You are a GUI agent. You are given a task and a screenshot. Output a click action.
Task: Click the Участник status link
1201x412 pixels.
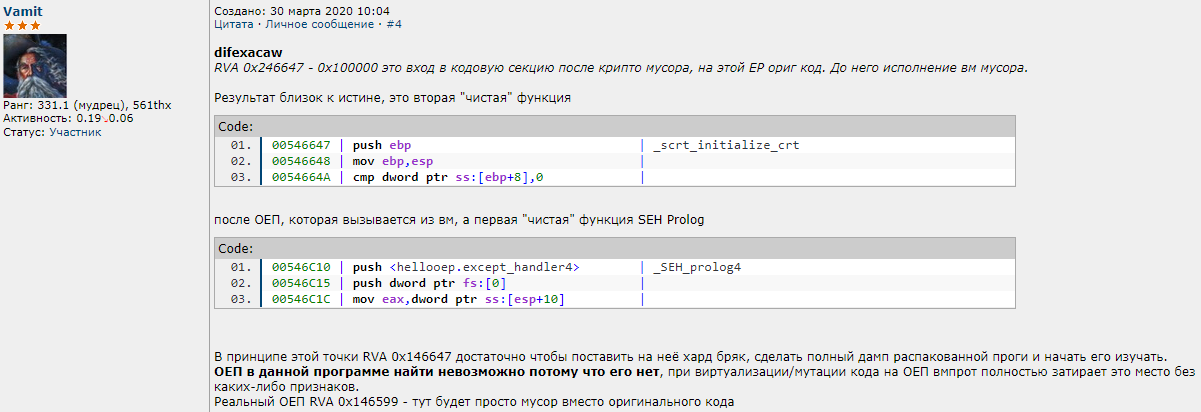[x=75, y=132]
